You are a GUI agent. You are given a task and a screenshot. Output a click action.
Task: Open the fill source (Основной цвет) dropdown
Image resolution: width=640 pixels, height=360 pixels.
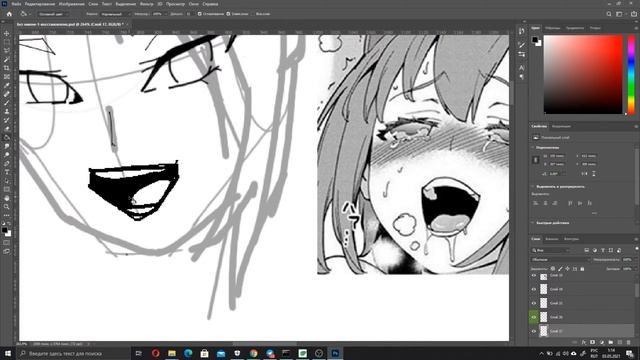(x=53, y=13)
